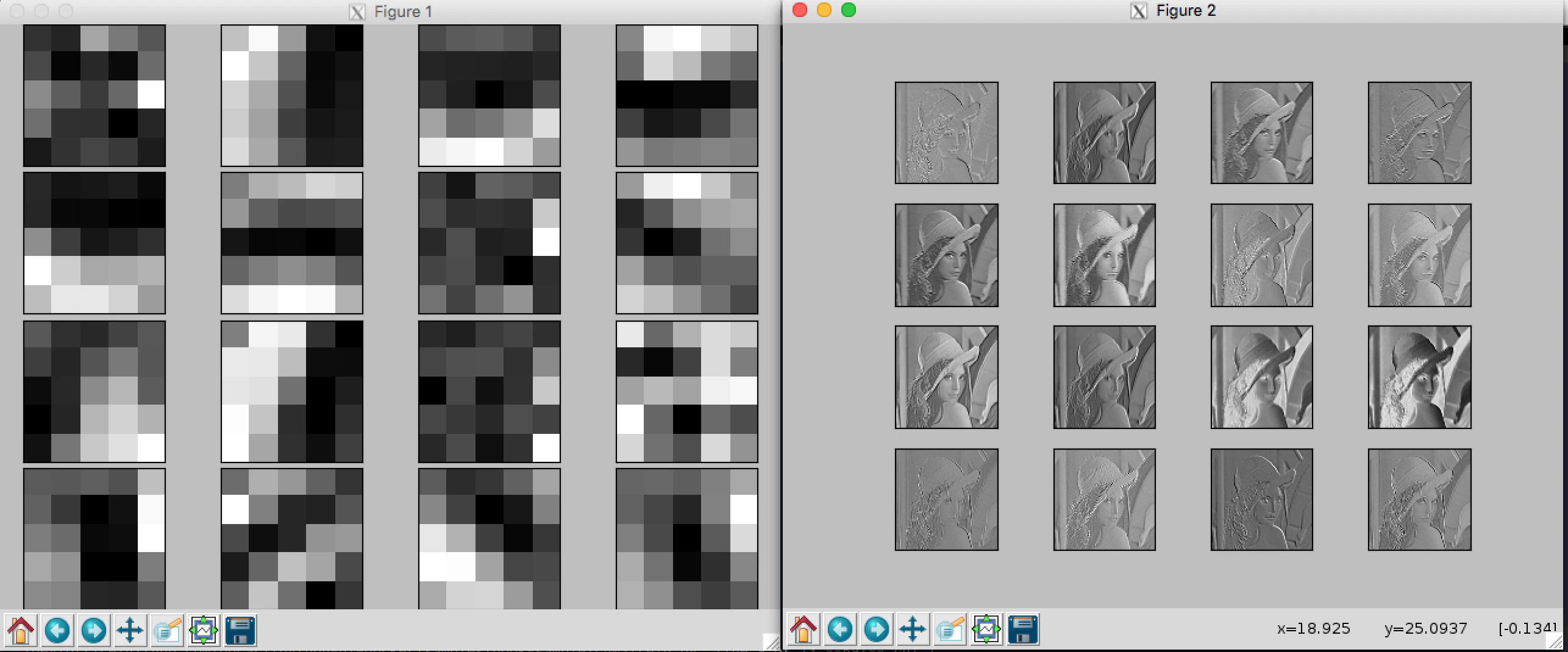This screenshot has width=1568, height=652.
Task: Click first-row last-column filter in Figure 1
Action: click(687, 96)
